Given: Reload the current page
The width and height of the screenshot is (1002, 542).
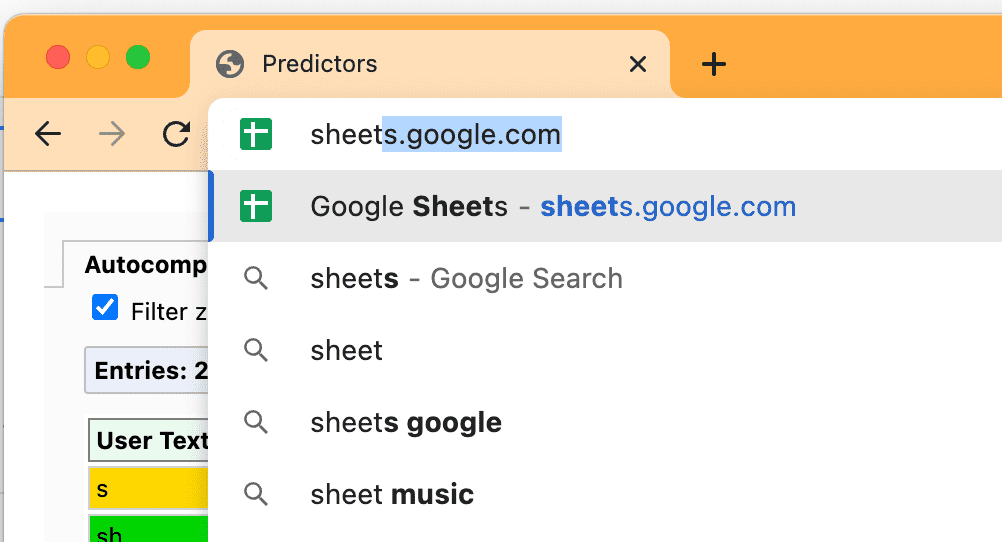Looking at the screenshot, I should point(176,134).
